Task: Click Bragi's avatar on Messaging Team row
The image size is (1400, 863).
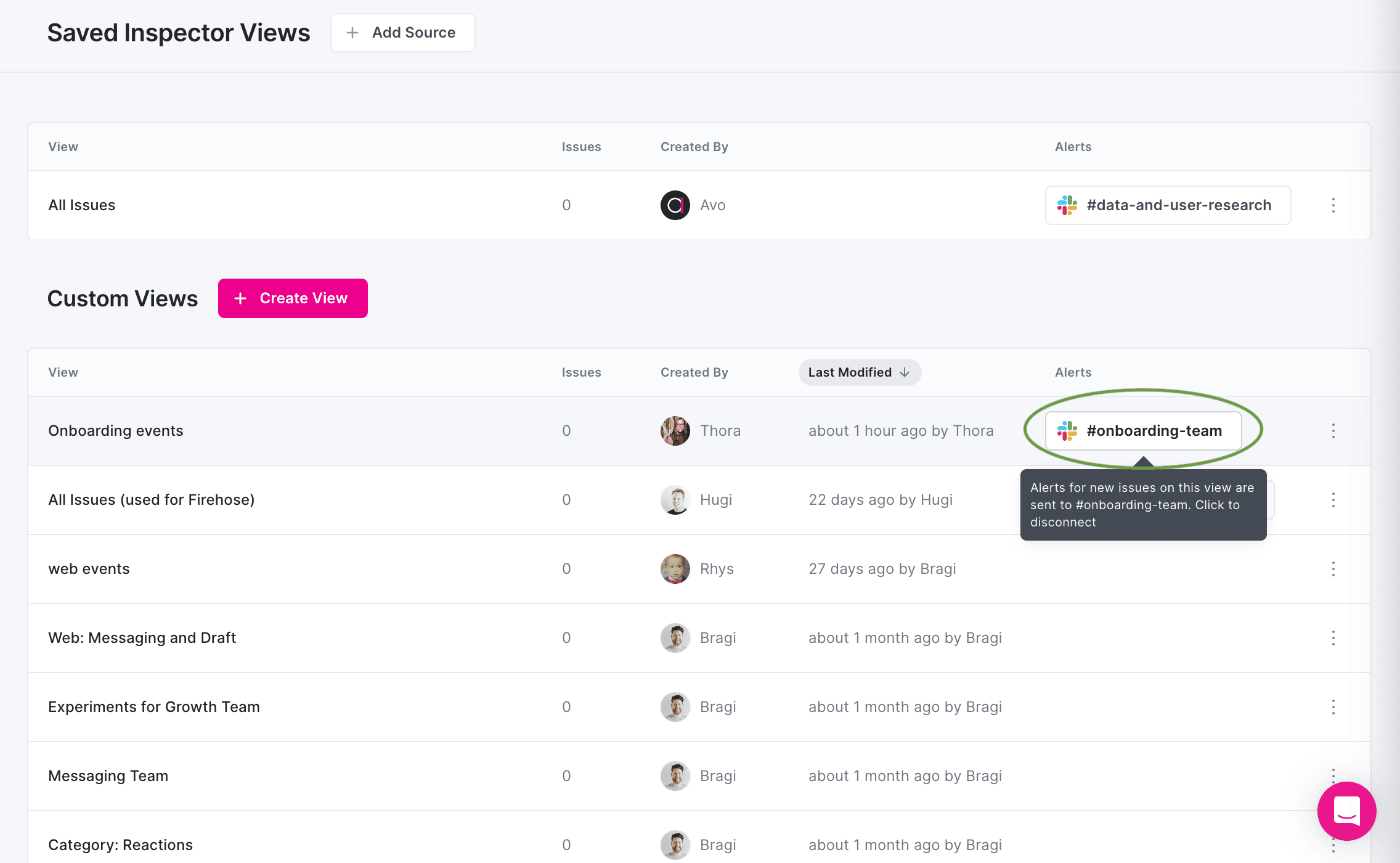Action: coord(675,775)
